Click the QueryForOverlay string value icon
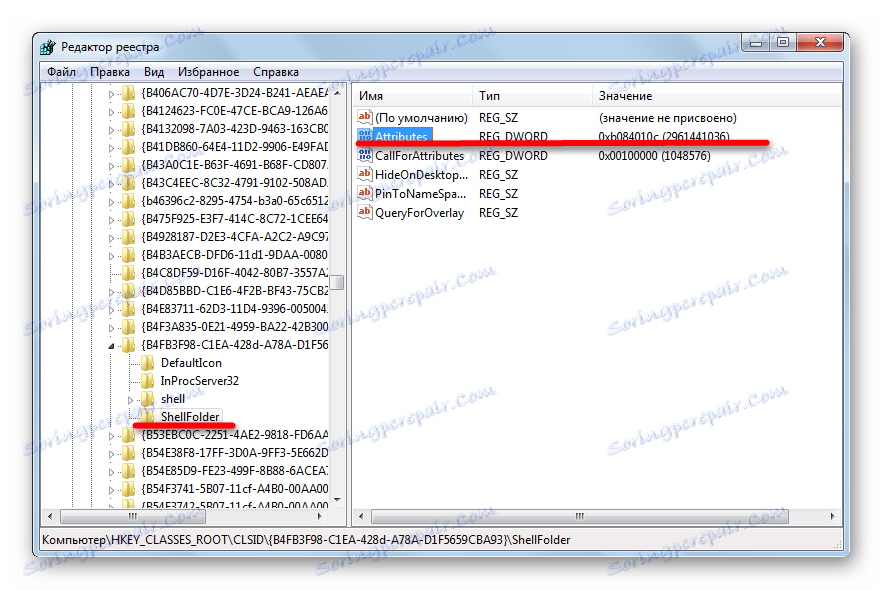883x590 pixels. (x=364, y=212)
